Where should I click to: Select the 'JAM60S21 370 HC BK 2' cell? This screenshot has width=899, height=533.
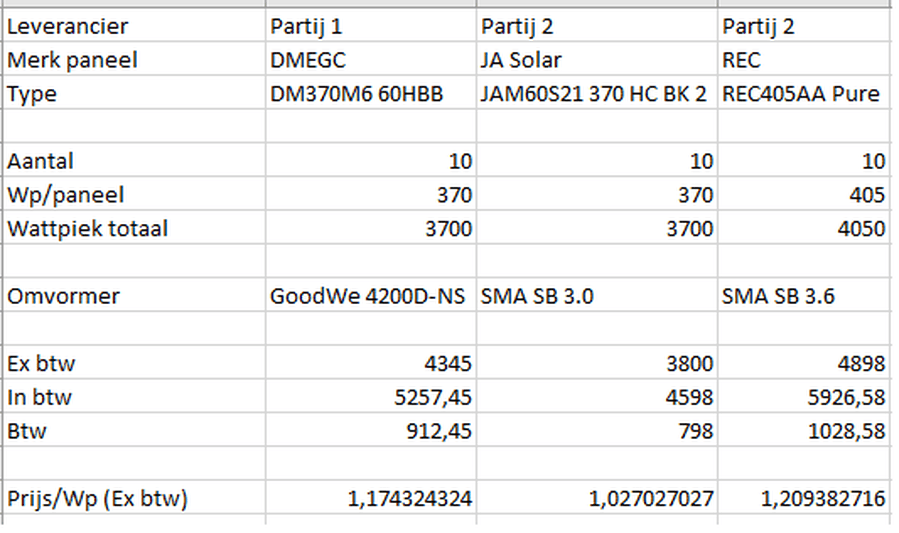pos(597,93)
